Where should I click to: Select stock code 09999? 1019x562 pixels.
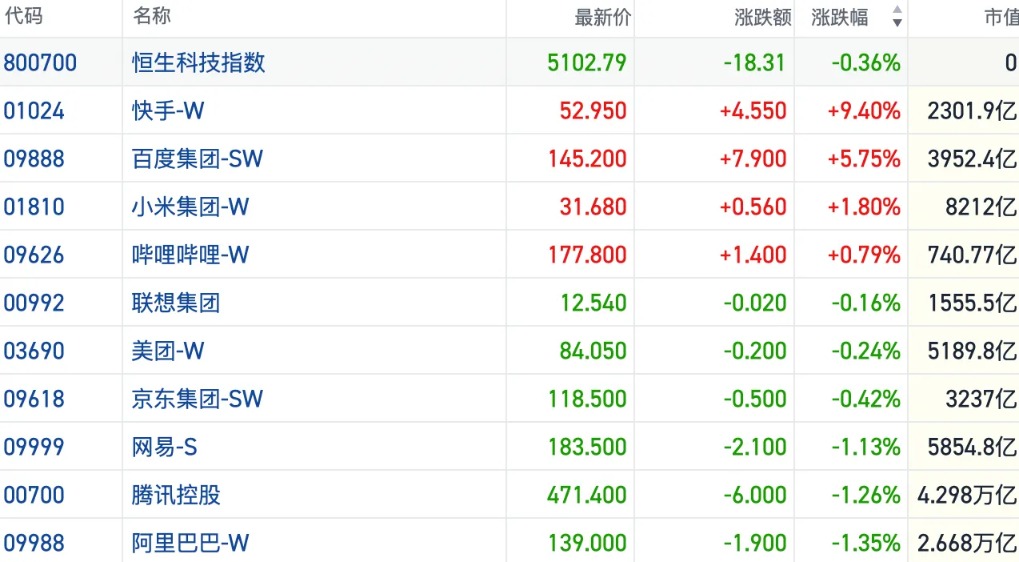[x=34, y=448]
